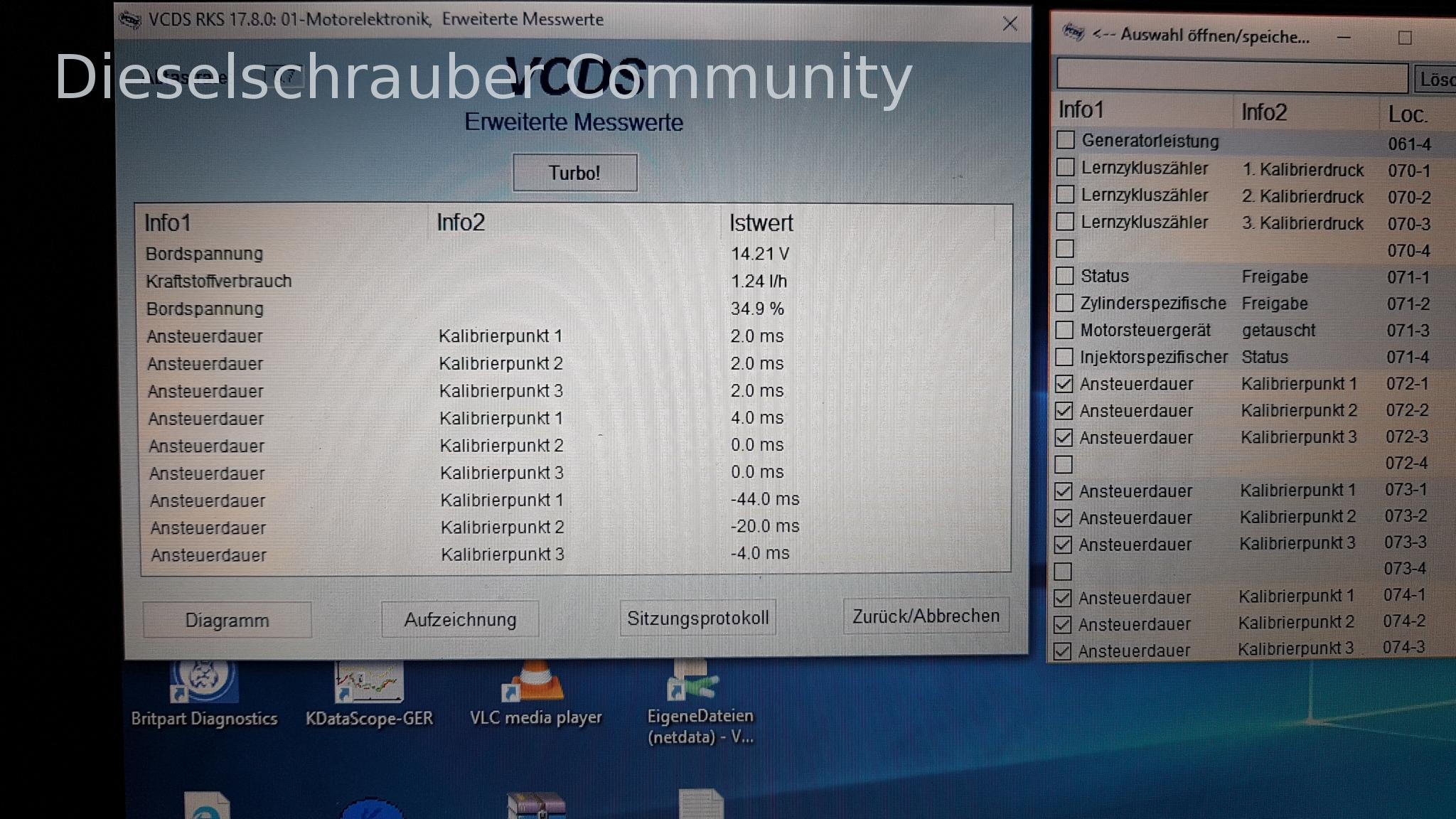1456x819 pixels.
Task: Open the KDataScope-GER desktop shortcut
Action: pos(369,693)
